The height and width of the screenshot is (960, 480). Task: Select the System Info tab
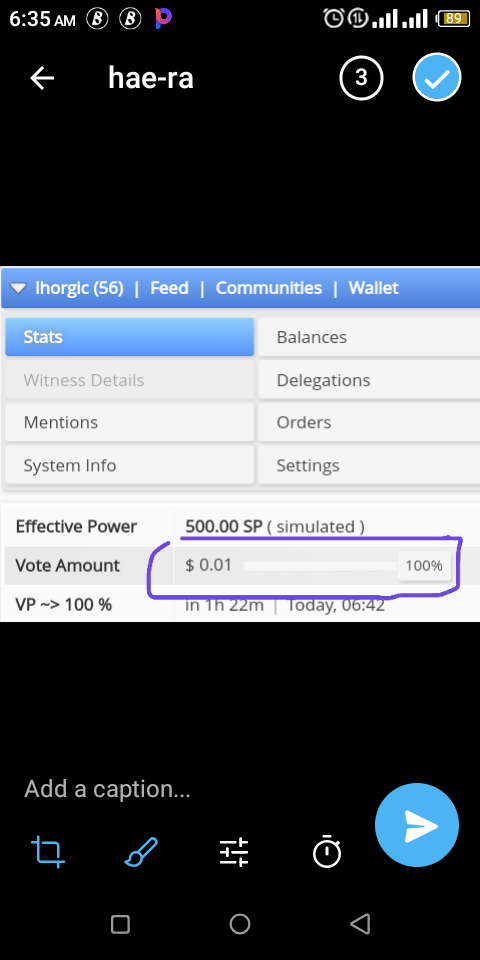coord(130,465)
